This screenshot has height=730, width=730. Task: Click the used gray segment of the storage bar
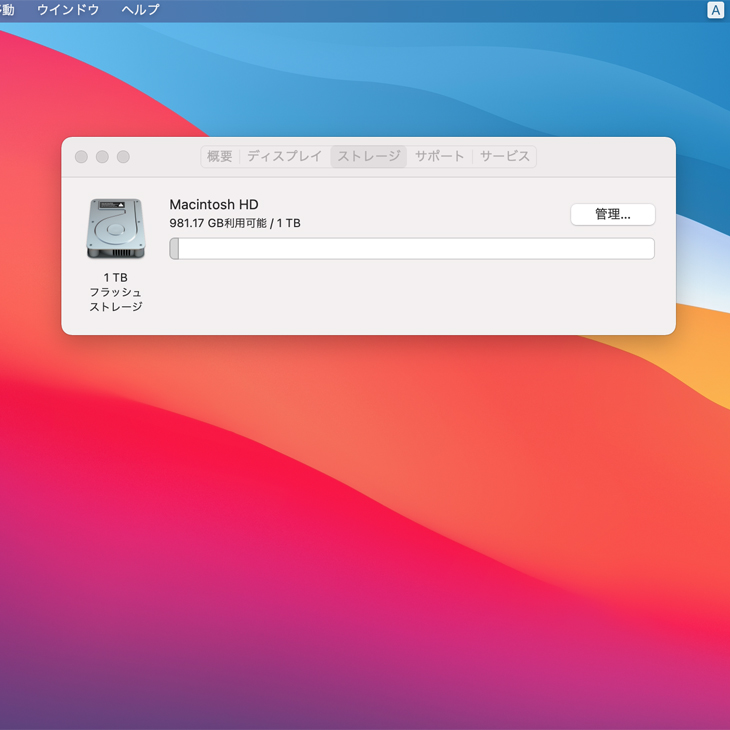175,249
